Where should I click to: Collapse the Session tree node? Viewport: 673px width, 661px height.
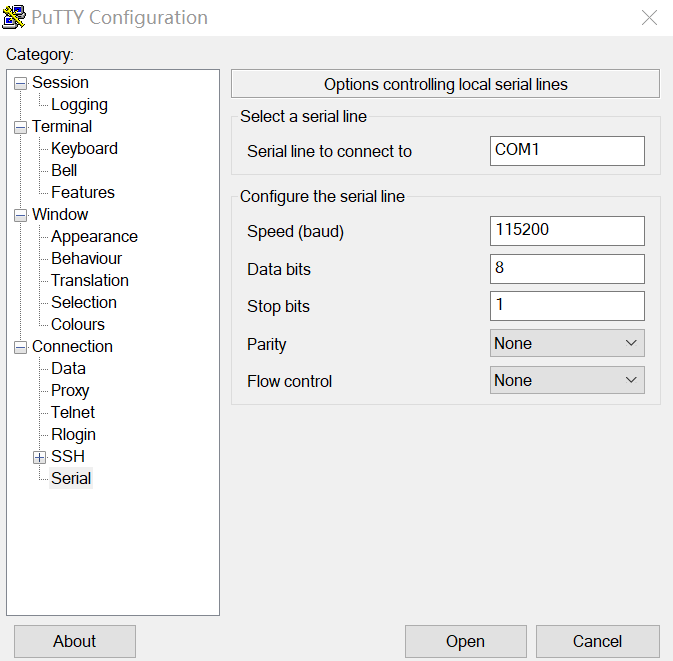[x=20, y=83]
